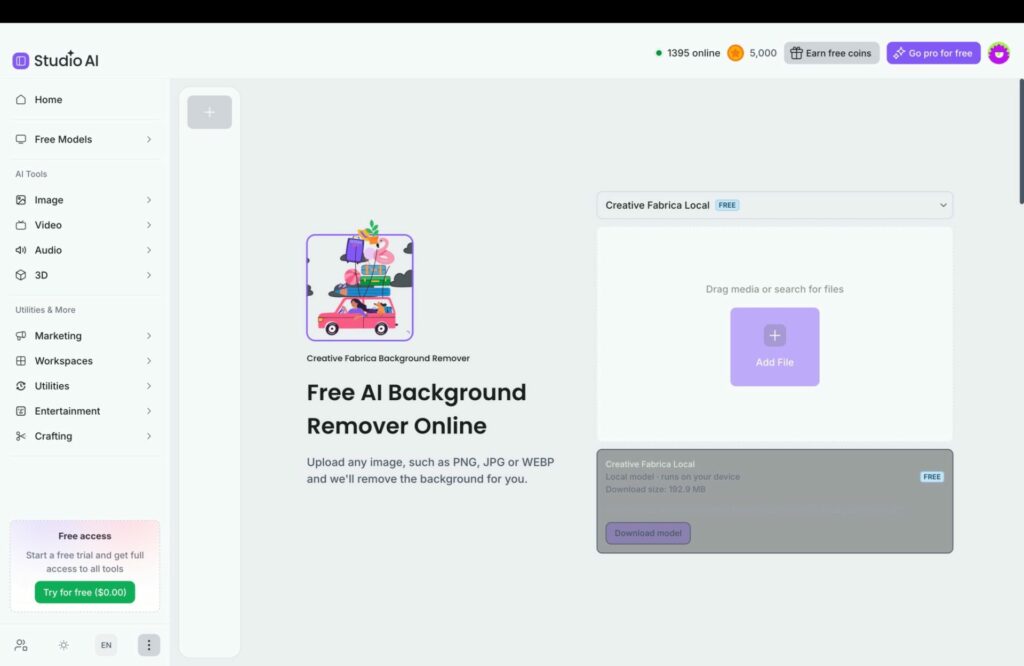Change language with the EN button
Image resolution: width=1024 pixels, height=666 pixels.
pos(106,645)
